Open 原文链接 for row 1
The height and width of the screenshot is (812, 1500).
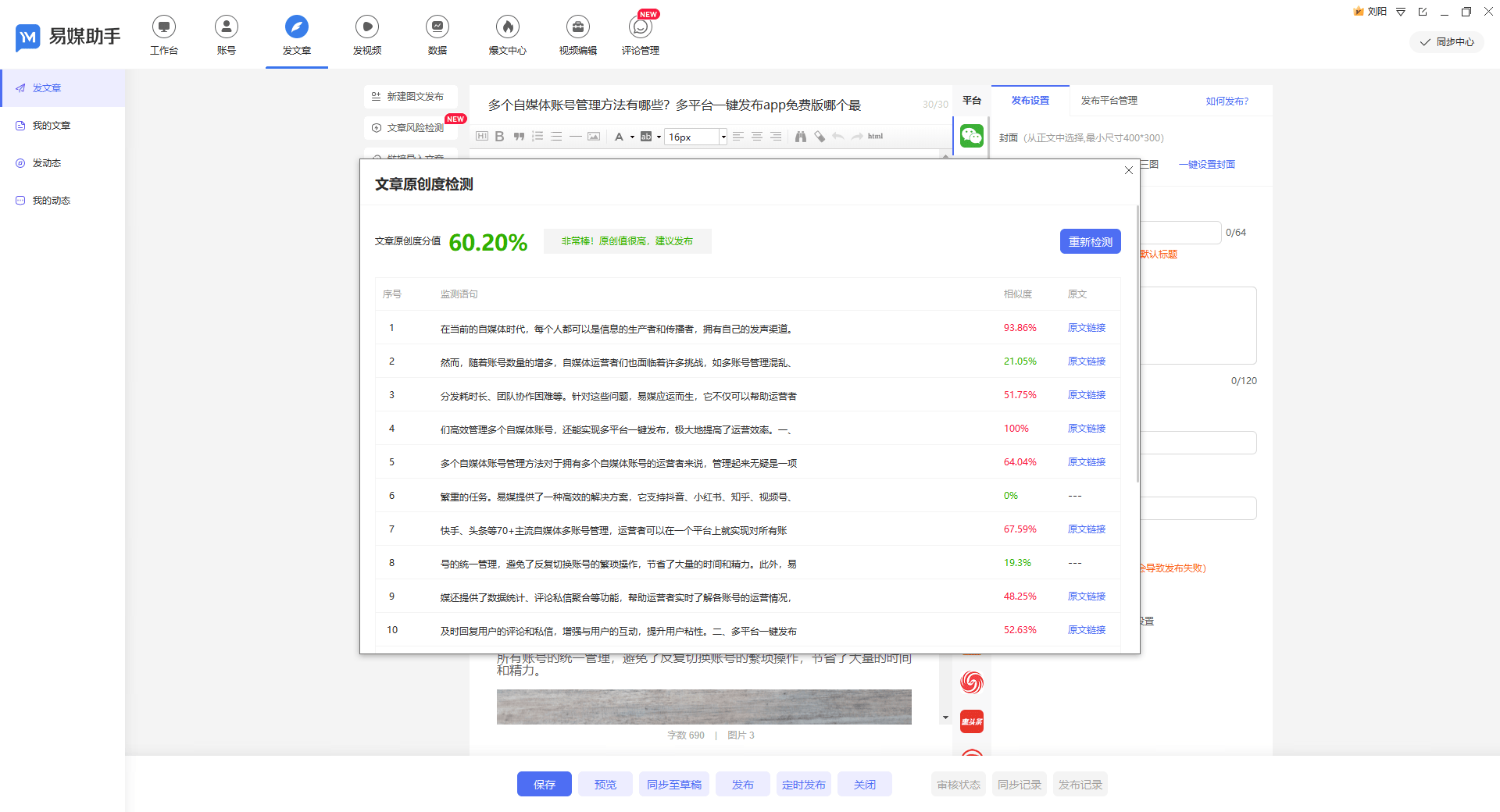[x=1087, y=328]
